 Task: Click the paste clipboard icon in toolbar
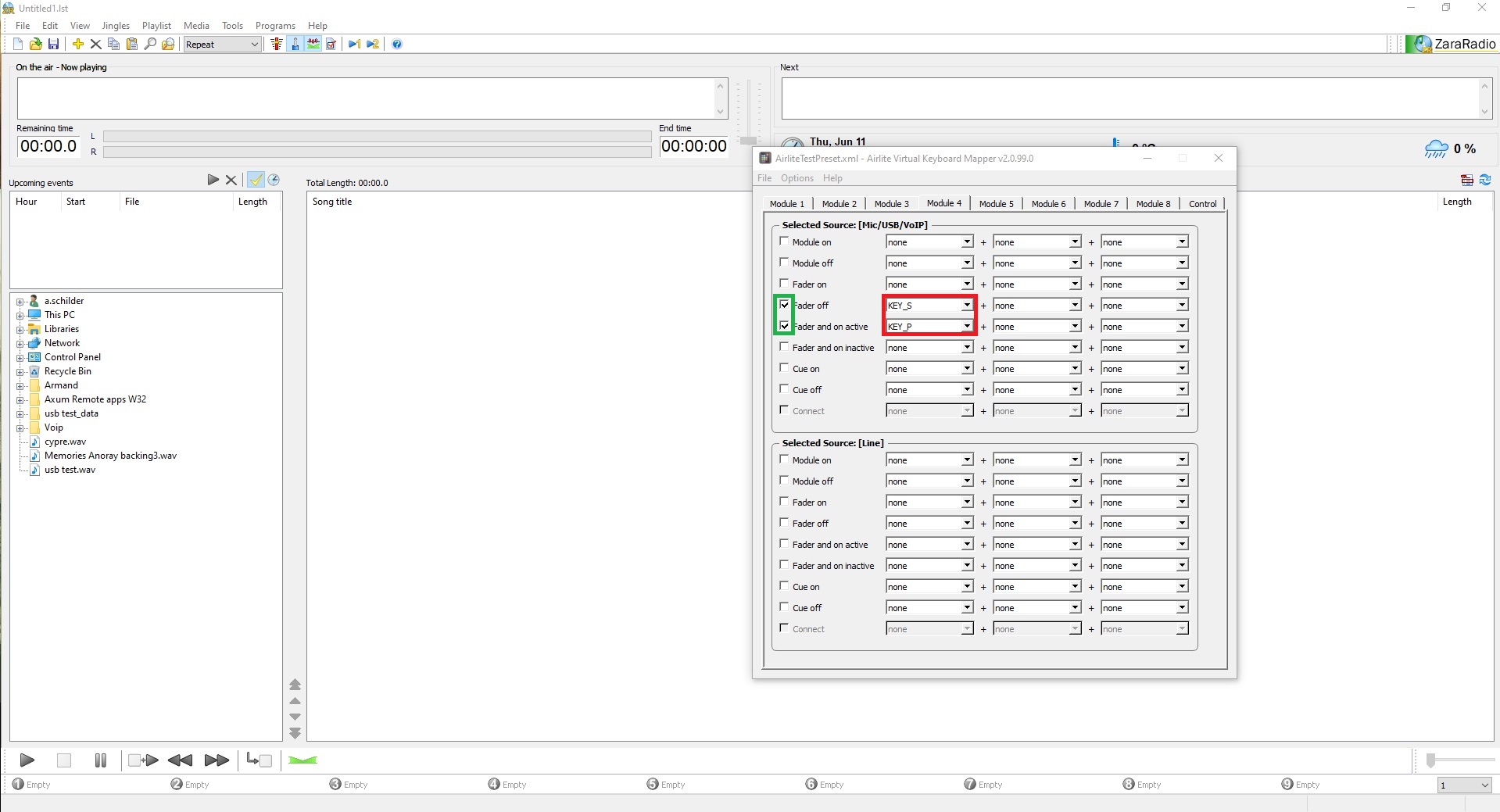[x=131, y=45]
